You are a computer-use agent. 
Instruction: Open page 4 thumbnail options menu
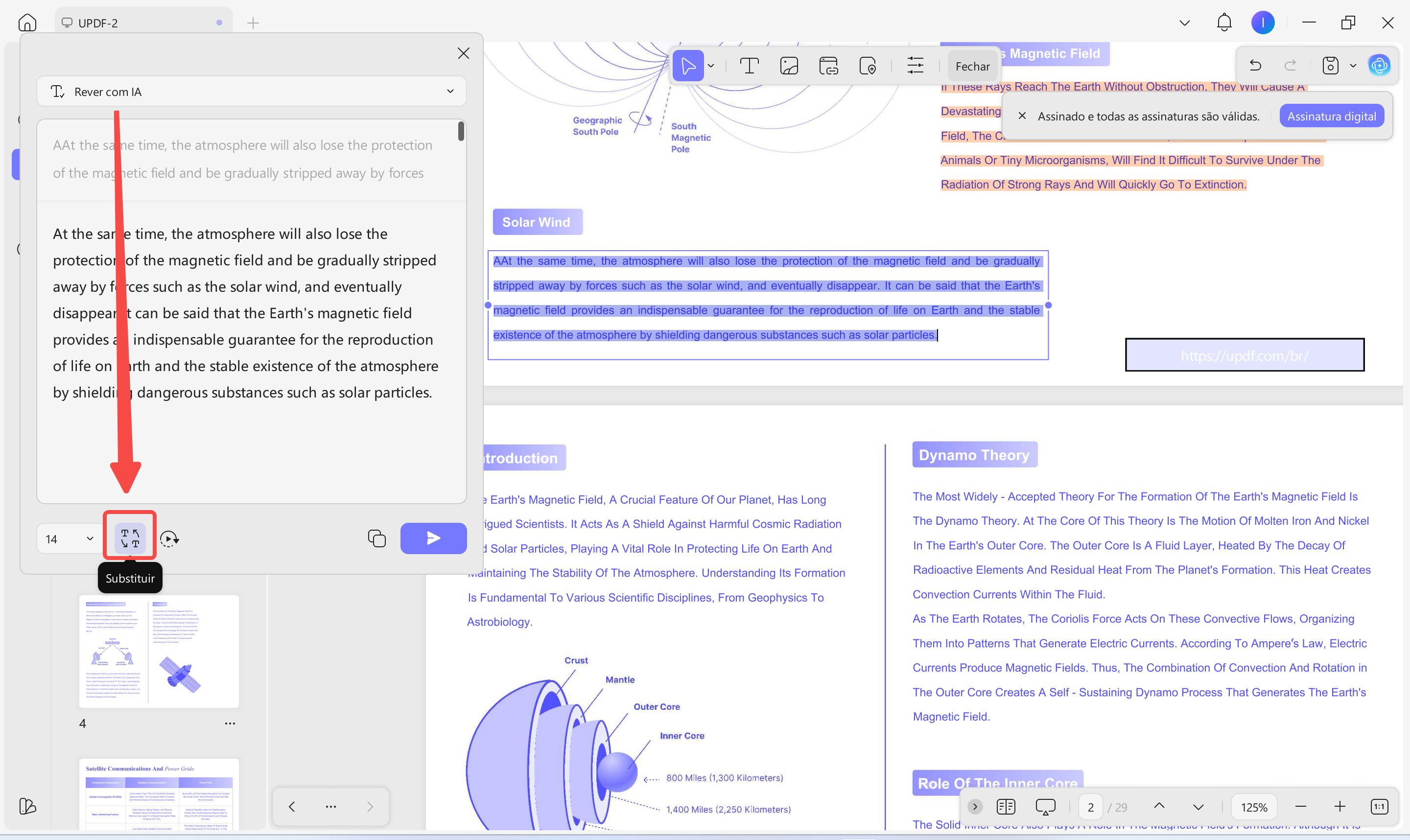(x=230, y=723)
